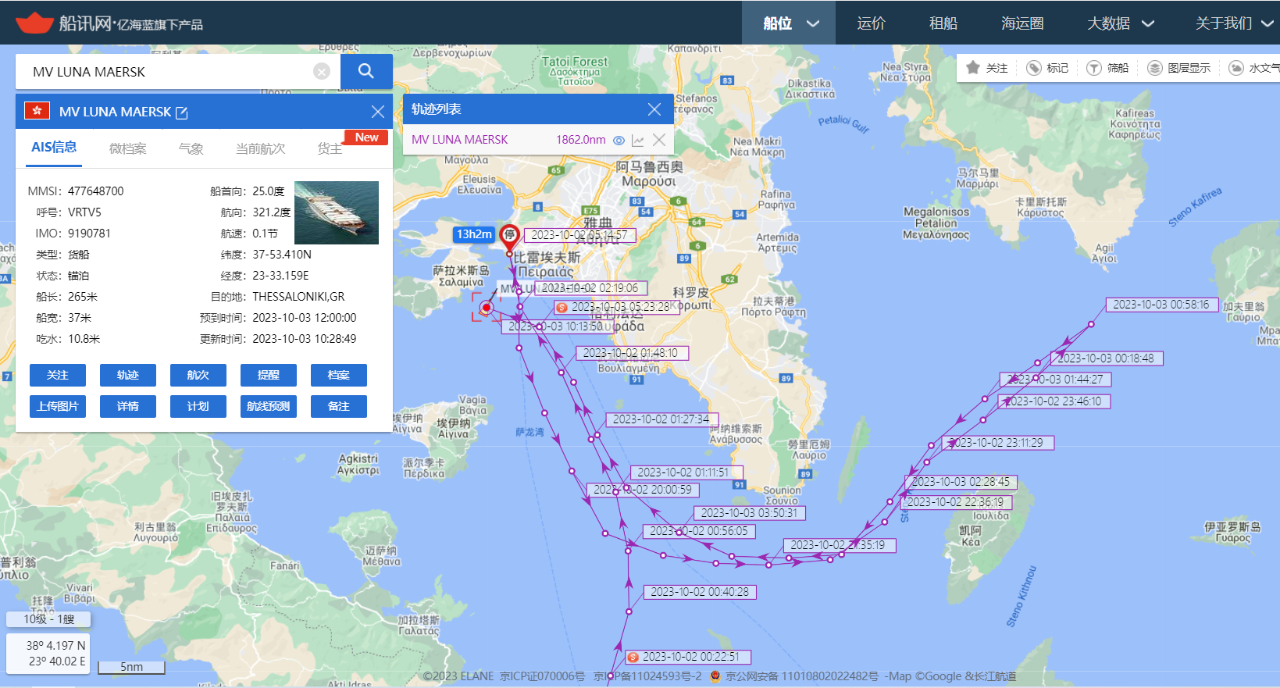Image resolution: width=1280 pixels, height=688 pixels.
Task: Toggle track visibility eye for MV LUNA MAERSK
Action: tap(619, 140)
